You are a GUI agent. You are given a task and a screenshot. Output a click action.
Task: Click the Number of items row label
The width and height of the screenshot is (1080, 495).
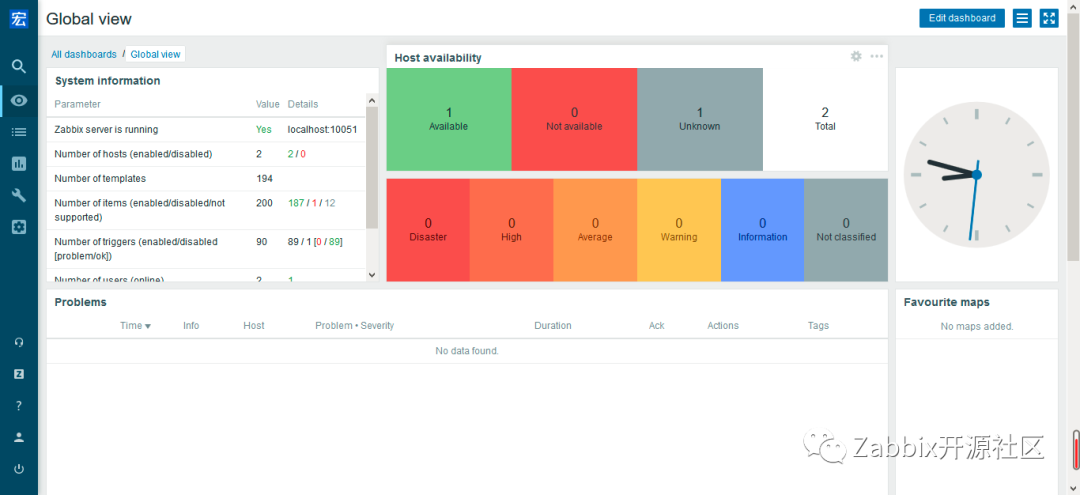[140, 210]
